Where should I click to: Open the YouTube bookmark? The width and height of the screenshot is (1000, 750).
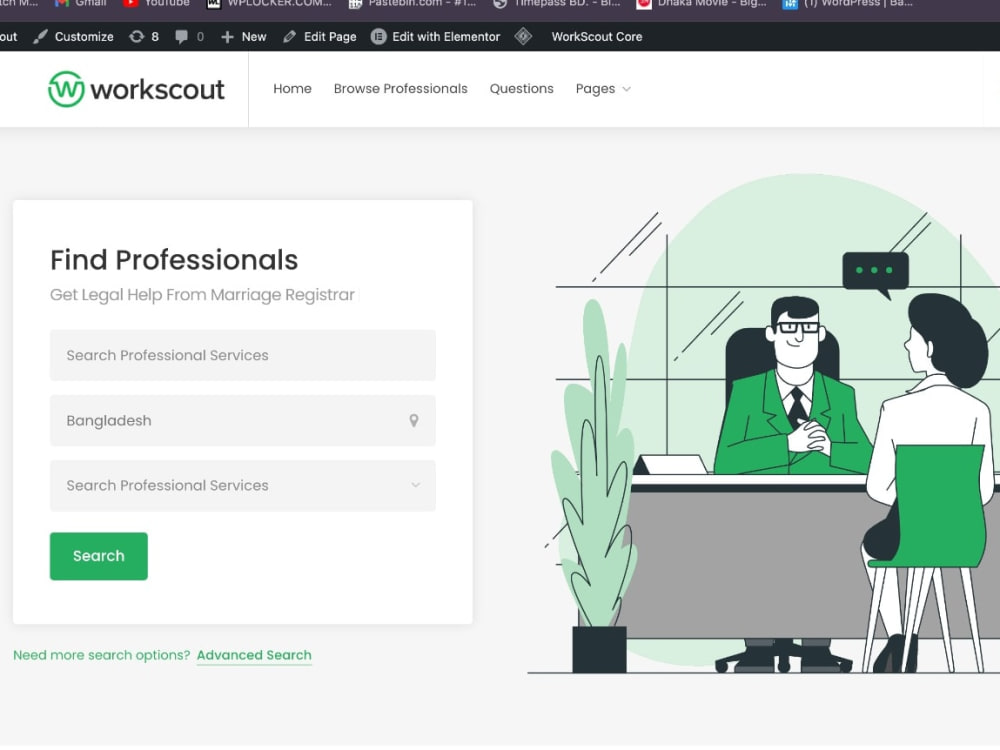(157, 3)
